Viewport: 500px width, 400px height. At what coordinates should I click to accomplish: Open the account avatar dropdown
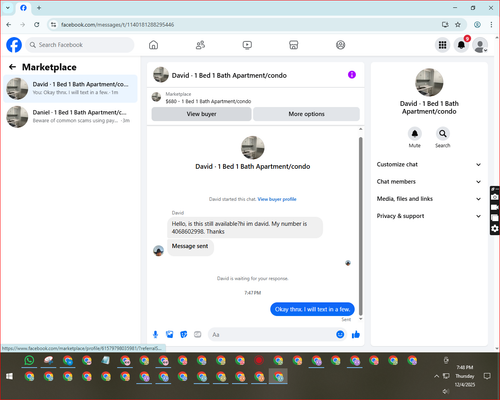480,45
